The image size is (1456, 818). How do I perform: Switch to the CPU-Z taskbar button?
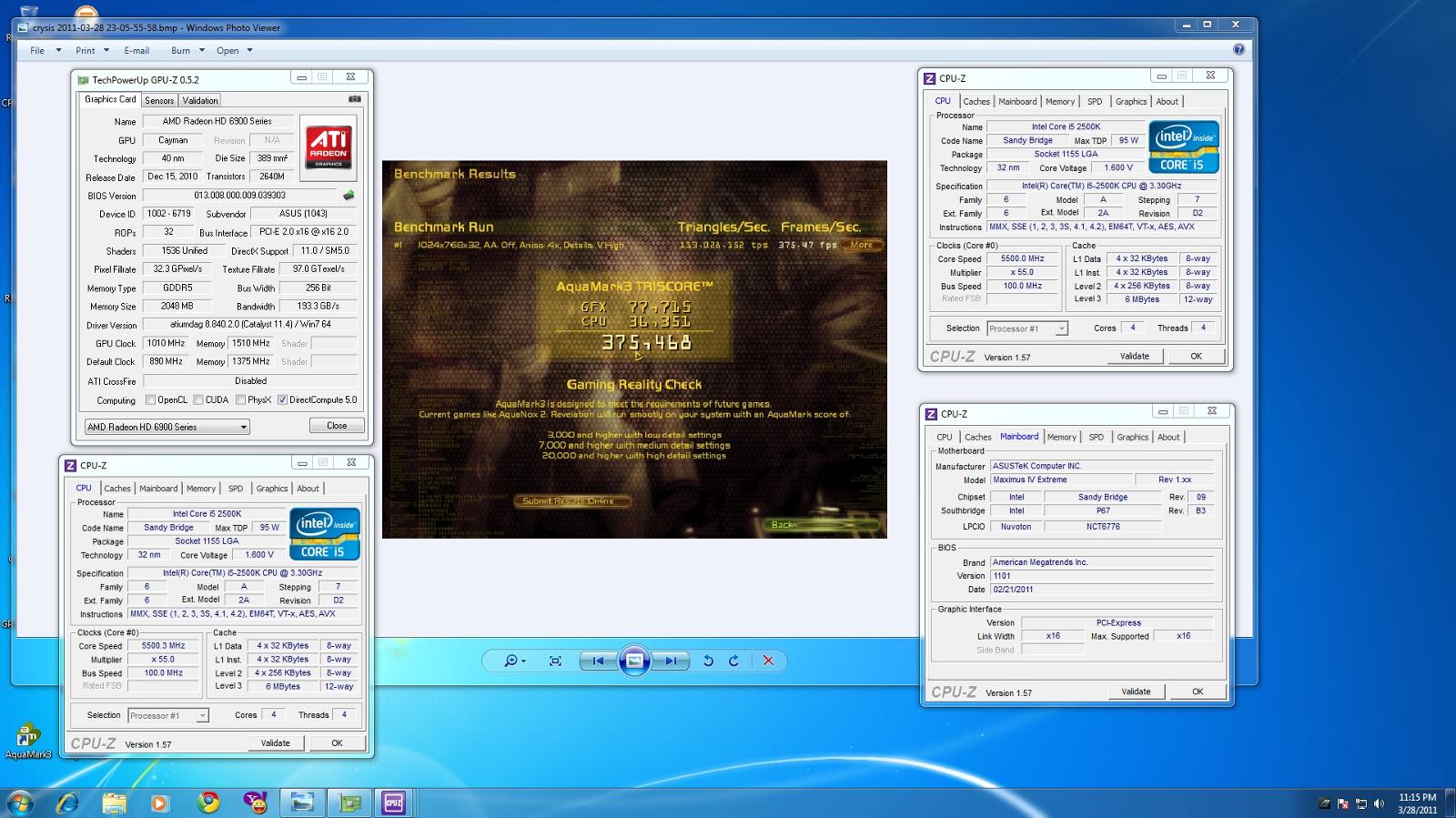[x=394, y=803]
